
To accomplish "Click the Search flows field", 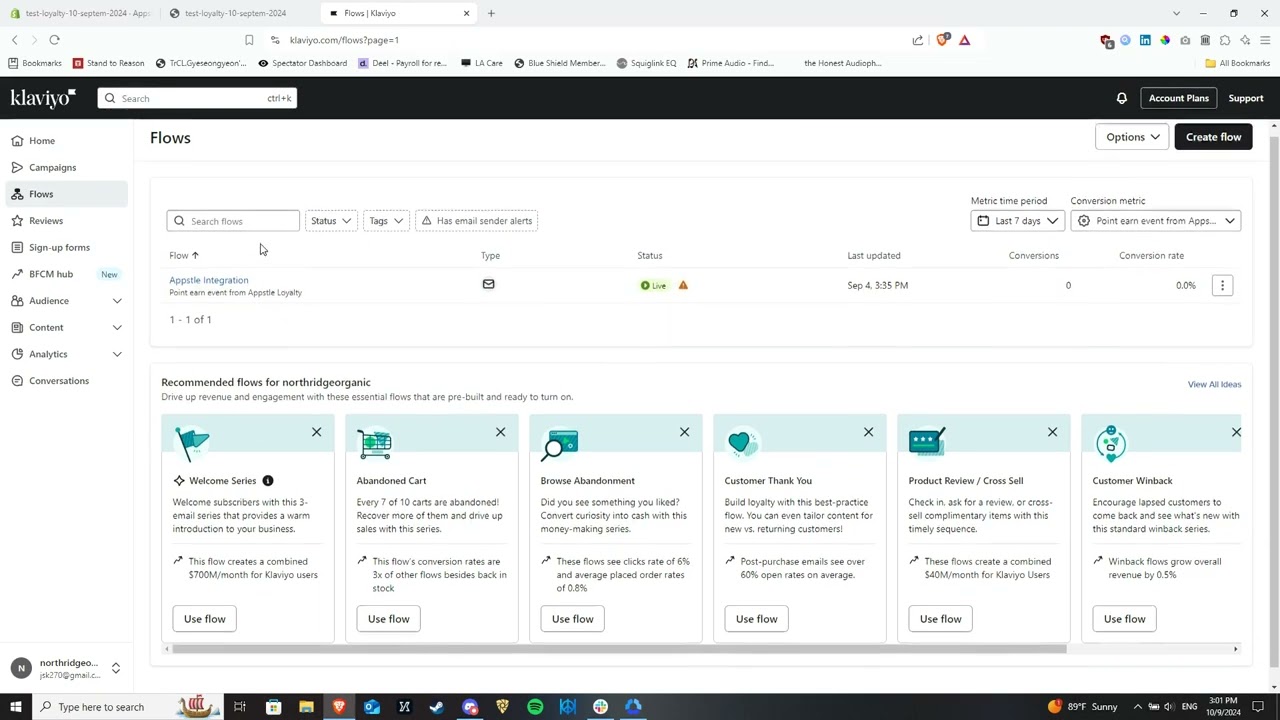I will click(233, 221).
